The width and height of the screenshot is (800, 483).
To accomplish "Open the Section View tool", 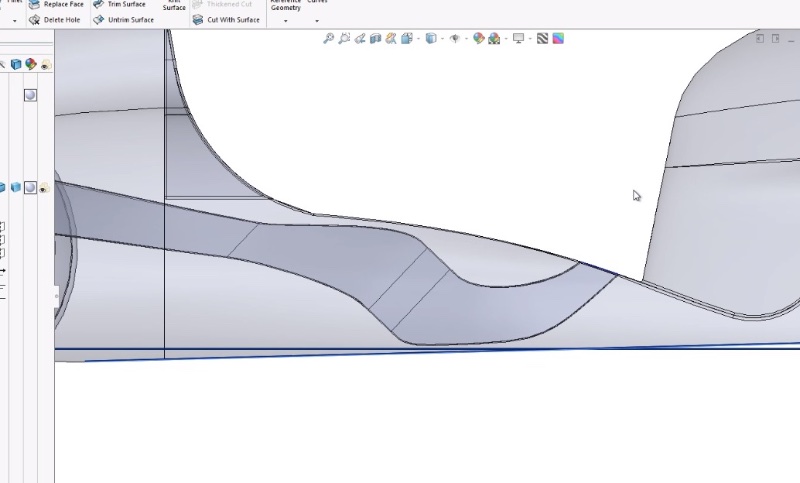I will coord(376,39).
